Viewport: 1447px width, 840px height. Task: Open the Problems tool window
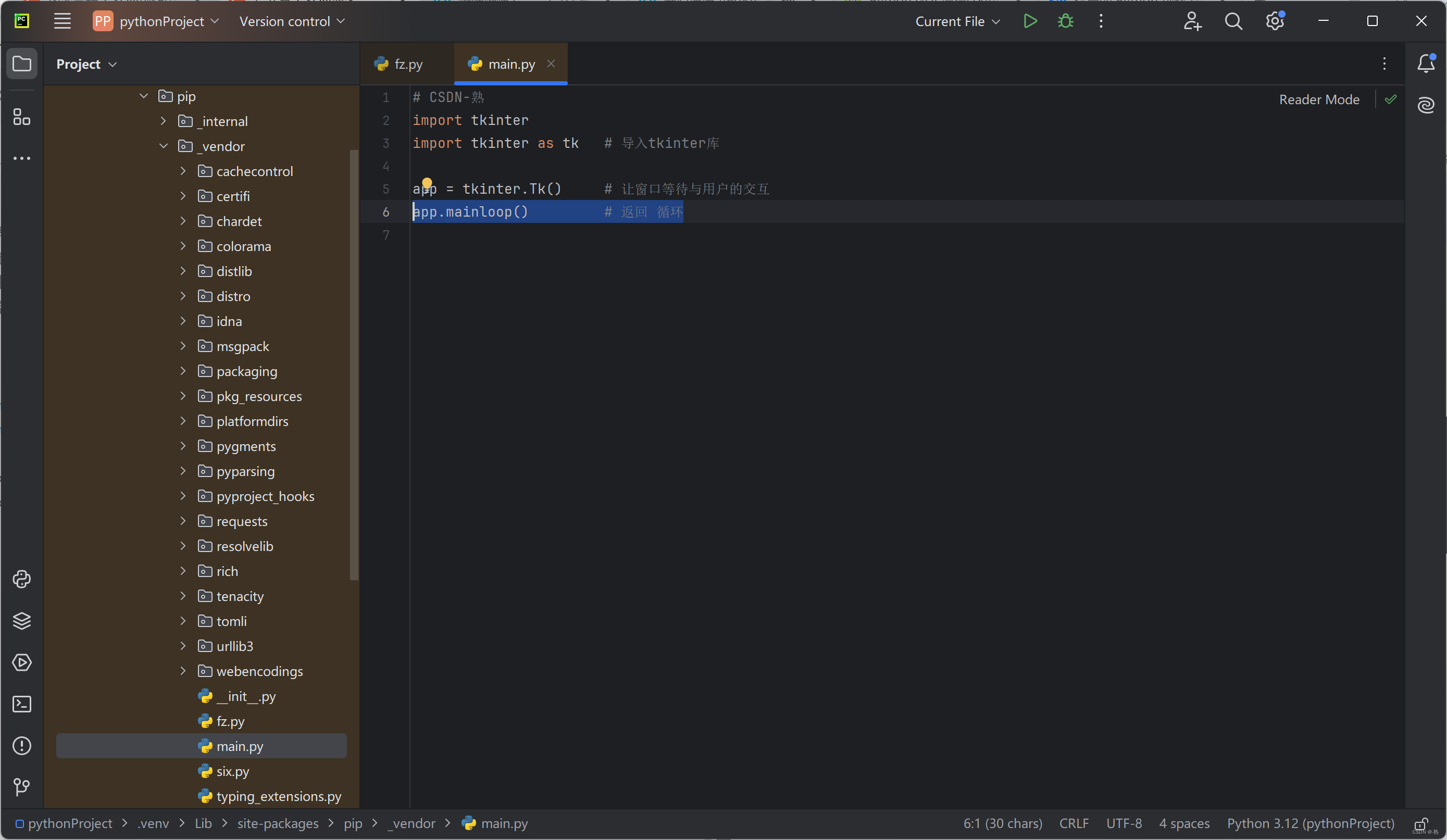22,745
